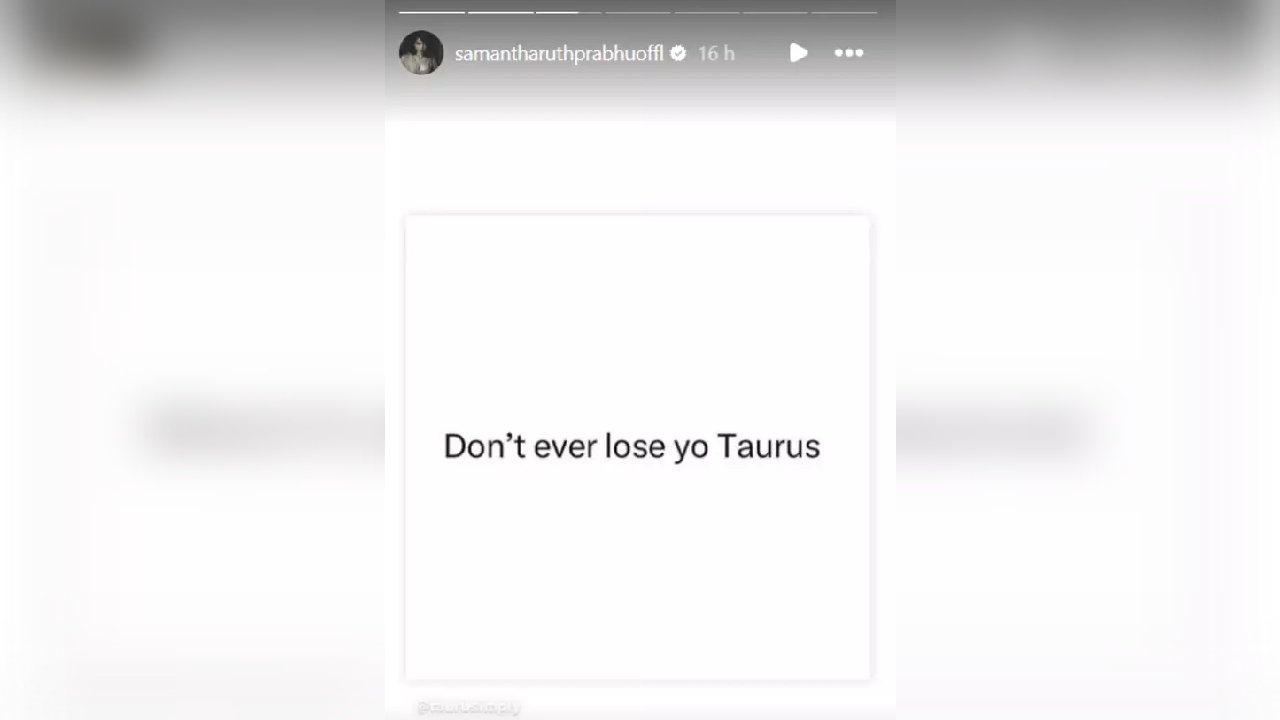Jump to the sixth story segment bar
The width and height of the screenshot is (1280, 720).
[x=775, y=12]
